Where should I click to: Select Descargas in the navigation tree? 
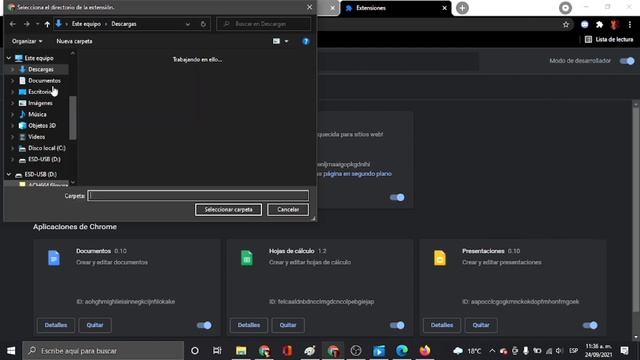click(41, 69)
